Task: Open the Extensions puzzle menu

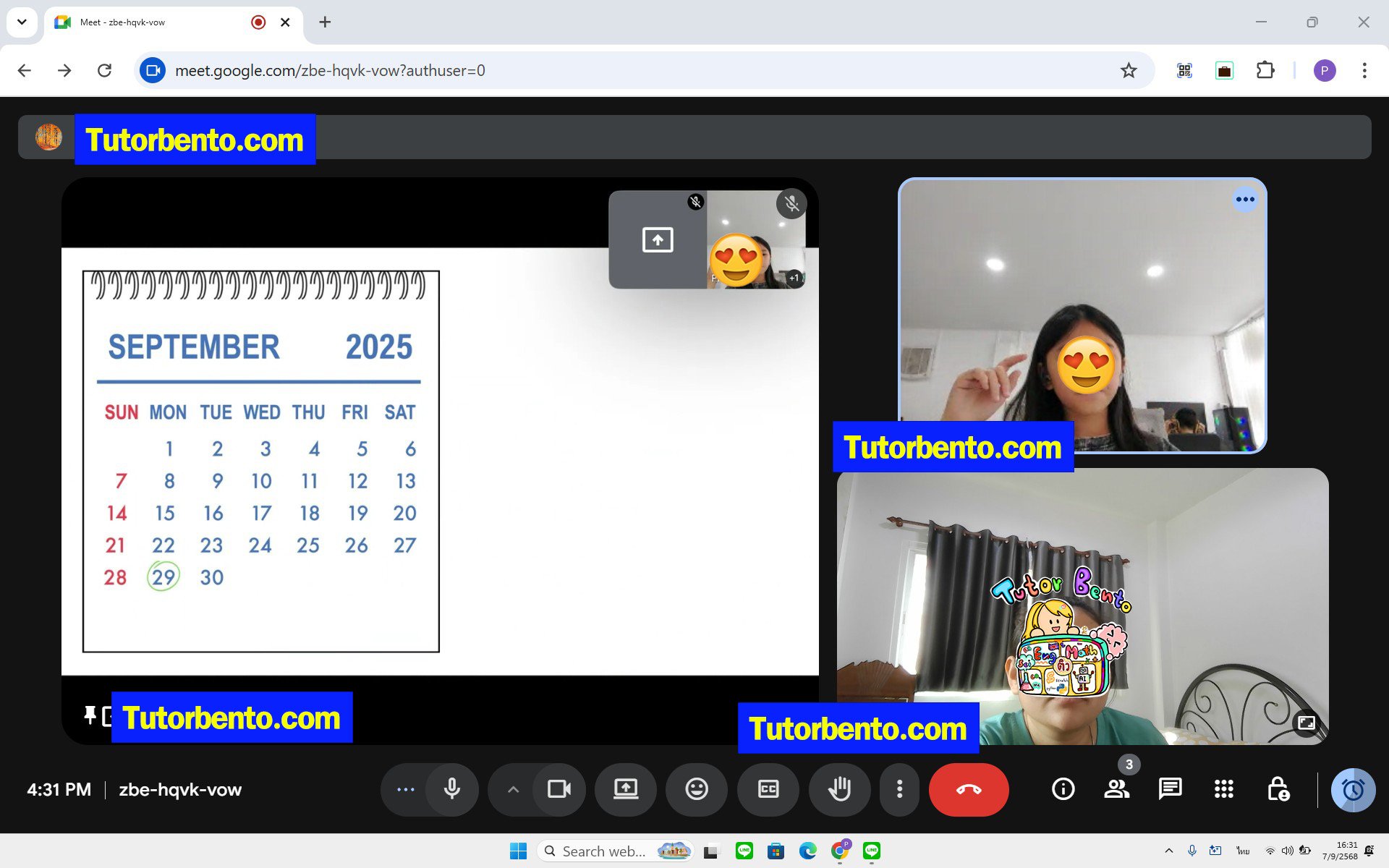Action: pyautogui.click(x=1265, y=70)
